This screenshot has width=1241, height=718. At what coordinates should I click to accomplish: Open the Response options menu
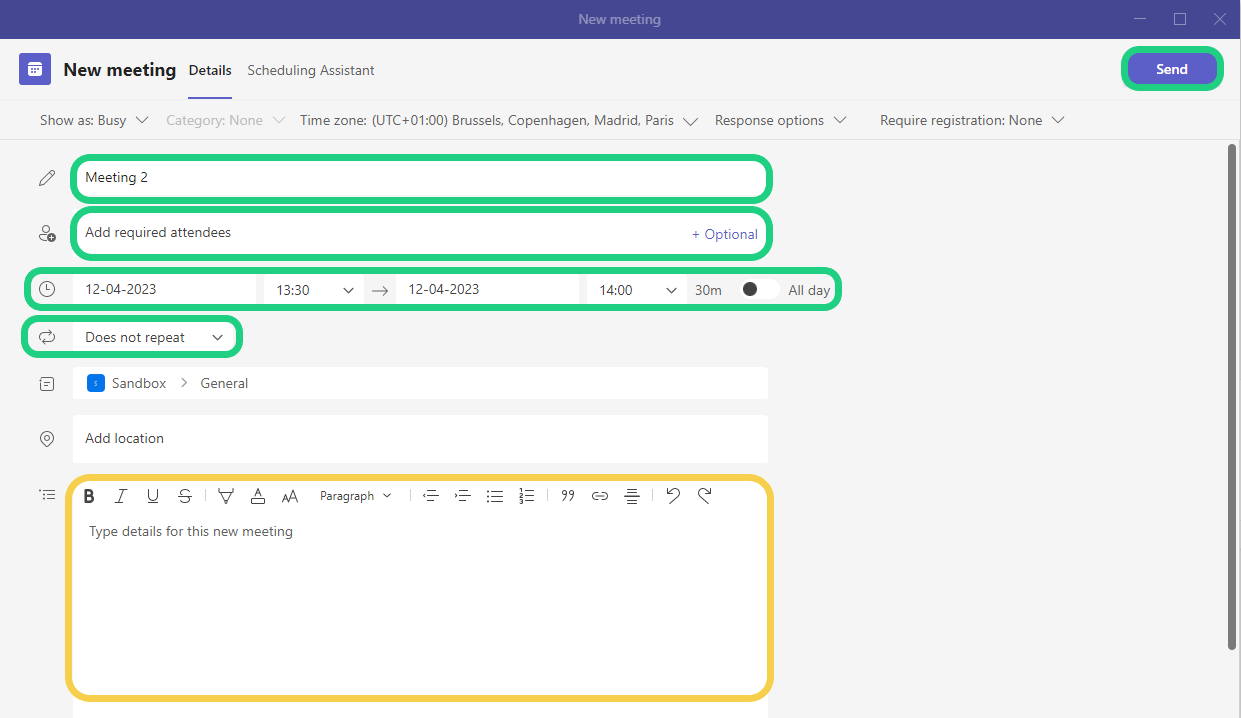pos(780,120)
